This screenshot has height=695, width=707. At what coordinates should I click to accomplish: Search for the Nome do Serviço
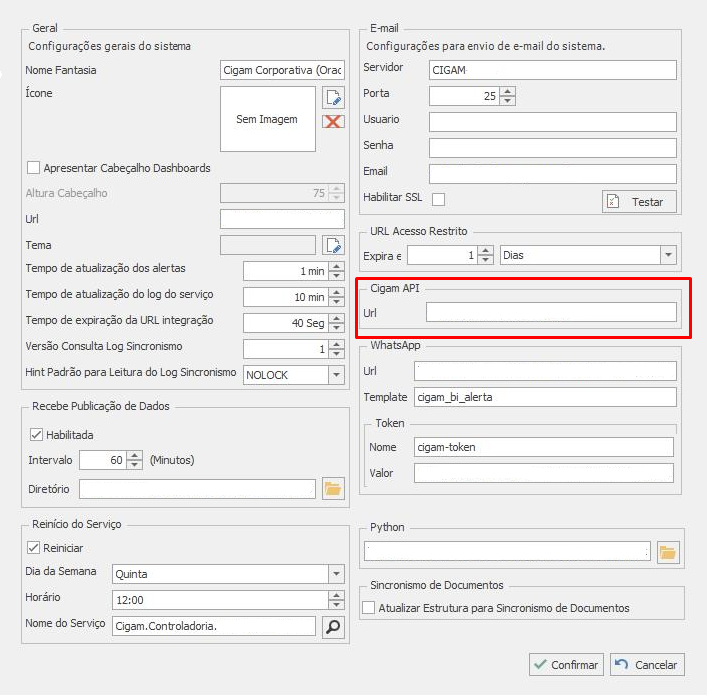[333, 626]
